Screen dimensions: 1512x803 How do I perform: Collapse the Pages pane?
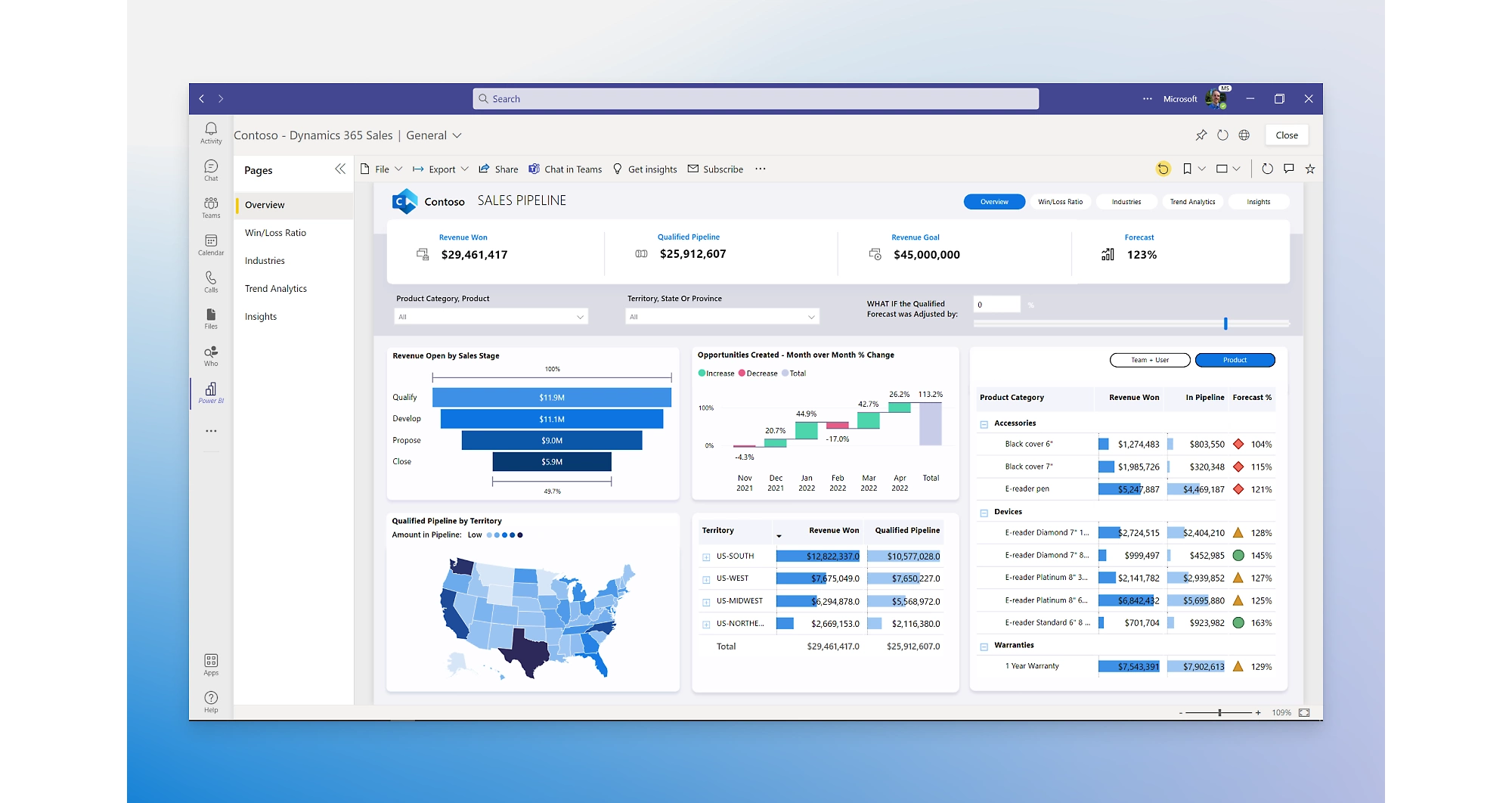pyautogui.click(x=340, y=169)
